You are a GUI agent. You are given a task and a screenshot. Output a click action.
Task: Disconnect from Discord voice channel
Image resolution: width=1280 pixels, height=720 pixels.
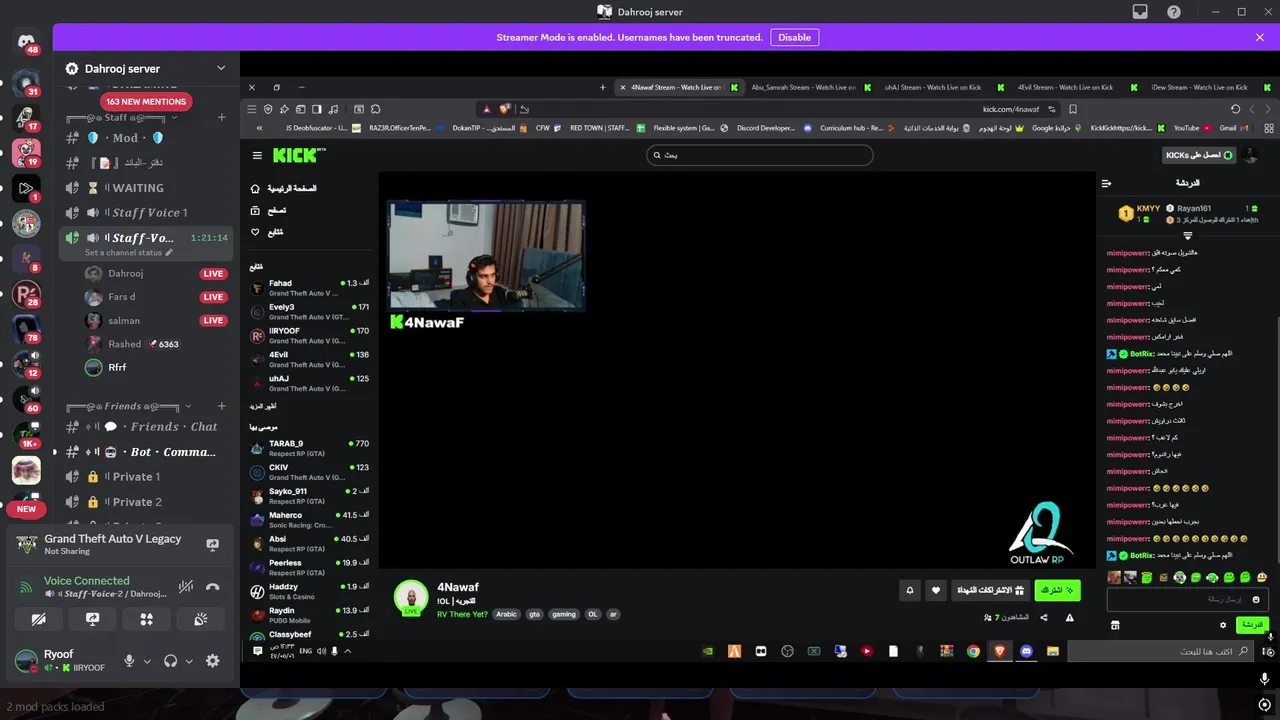(212, 587)
